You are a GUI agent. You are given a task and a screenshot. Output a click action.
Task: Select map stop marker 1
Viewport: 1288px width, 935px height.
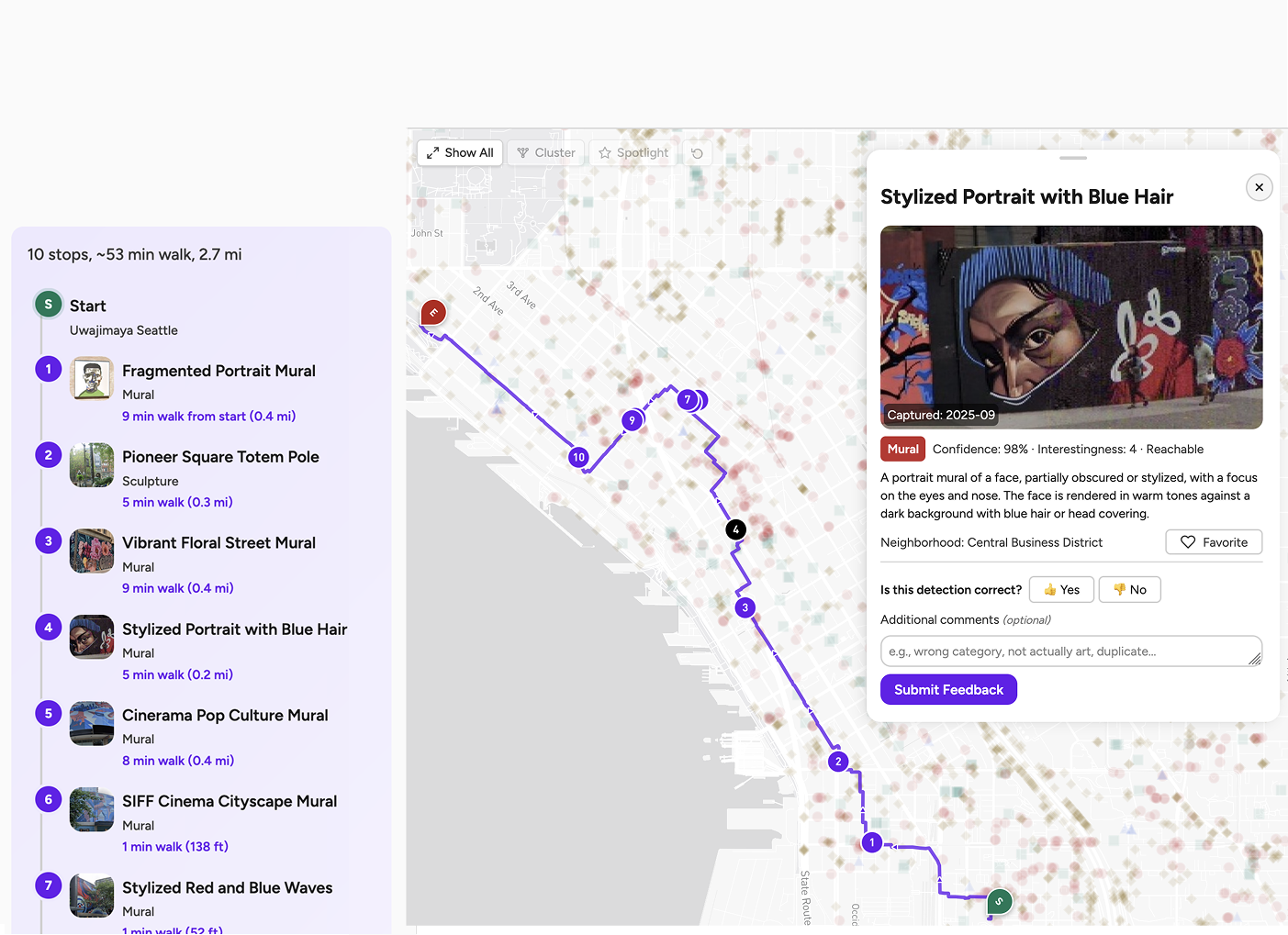pos(872,842)
